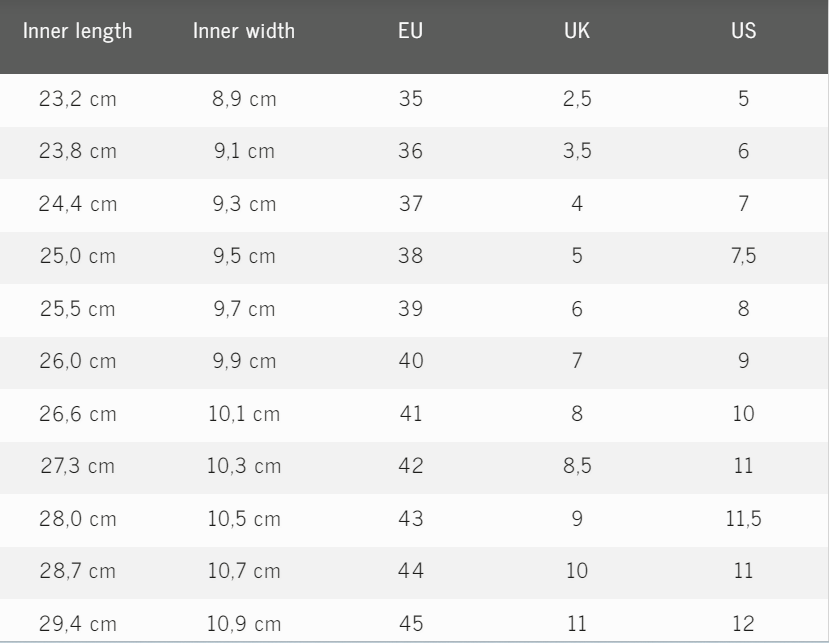
Task: Select the EU column header
Action: pyautogui.click(x=410, y=31)
